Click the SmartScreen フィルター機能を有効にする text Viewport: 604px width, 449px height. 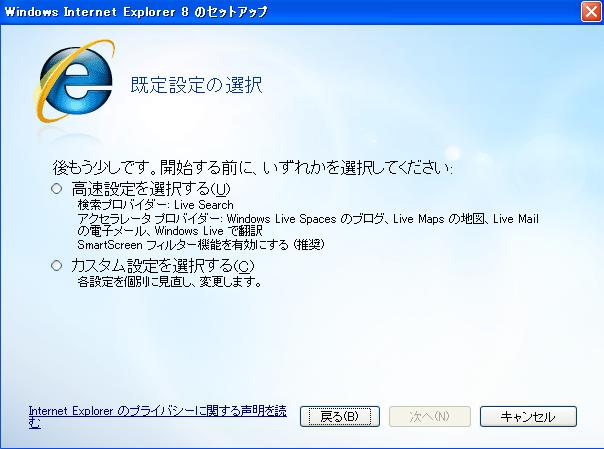(x=201, y=245)
